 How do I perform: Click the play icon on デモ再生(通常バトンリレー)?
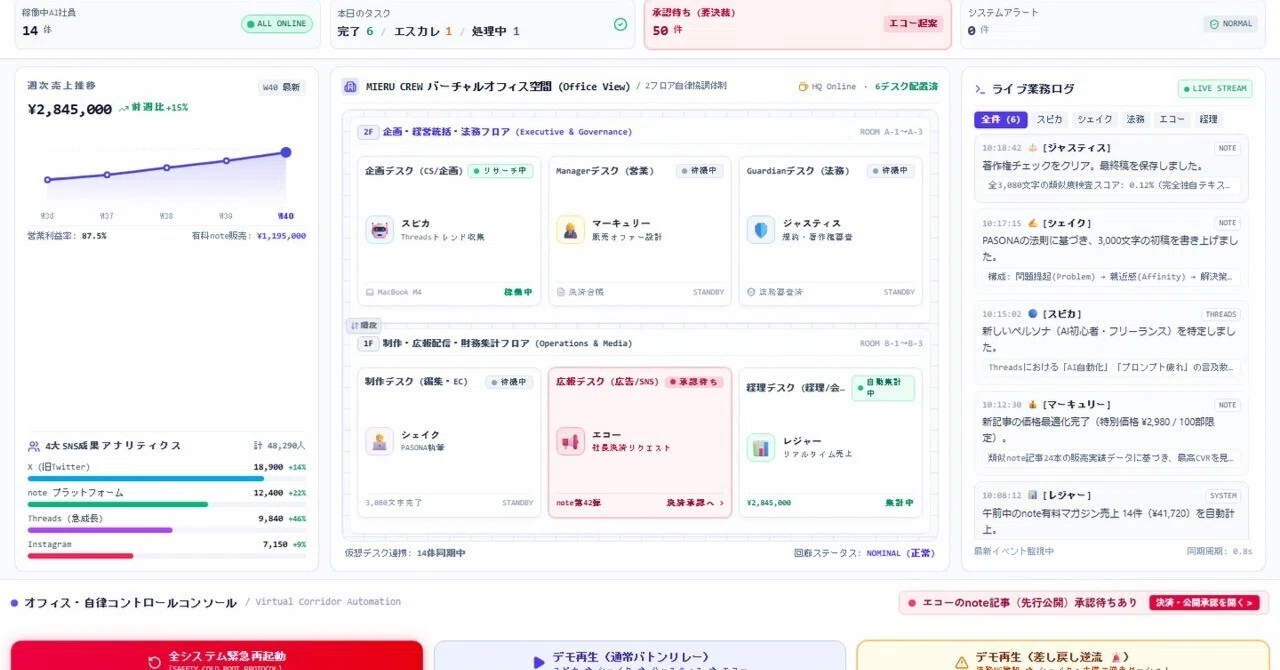click(x=540, y=662)
